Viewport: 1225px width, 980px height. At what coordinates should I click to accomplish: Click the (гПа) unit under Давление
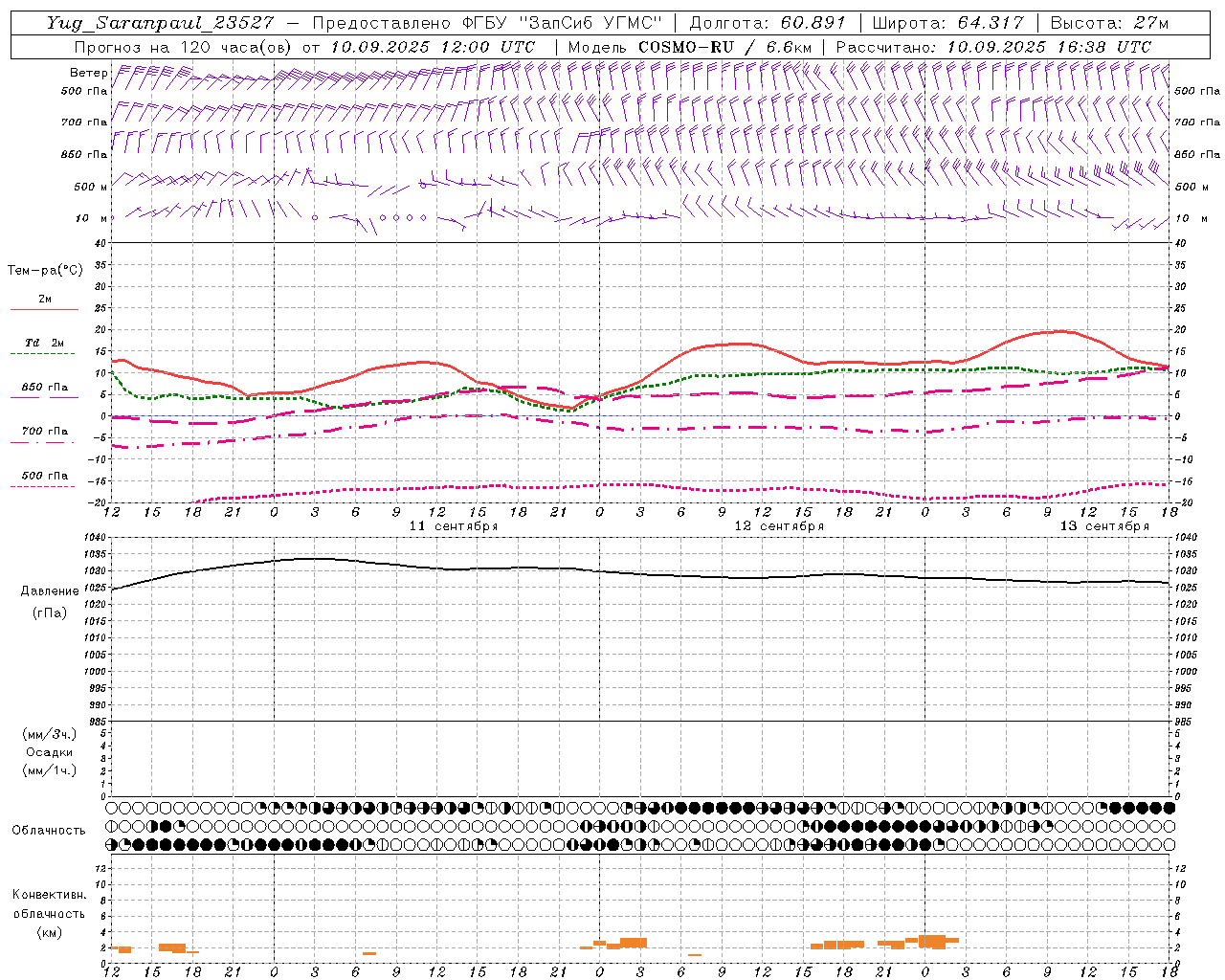coord(50,612)
